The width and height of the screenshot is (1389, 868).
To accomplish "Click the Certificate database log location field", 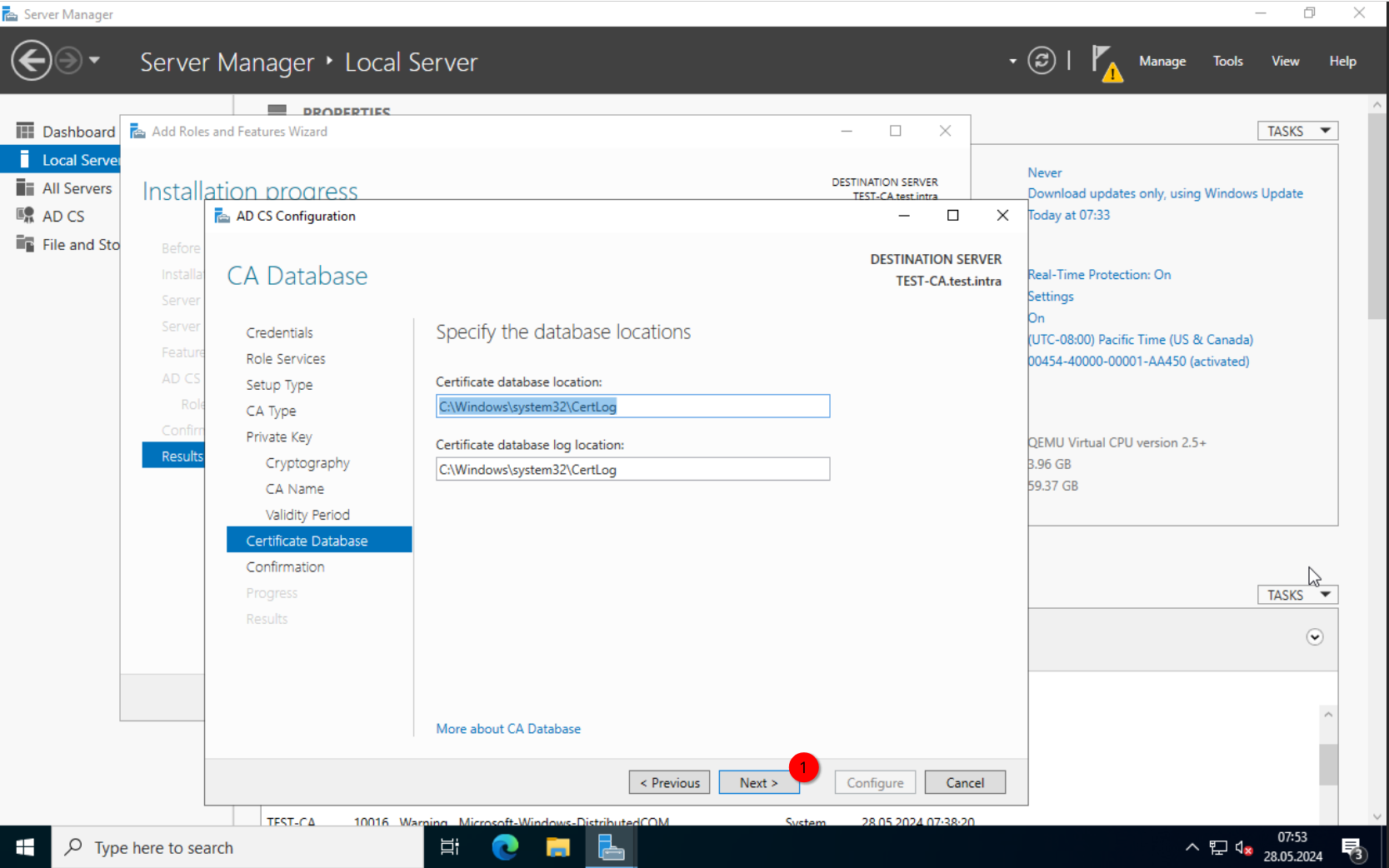I will click(632, 470).
